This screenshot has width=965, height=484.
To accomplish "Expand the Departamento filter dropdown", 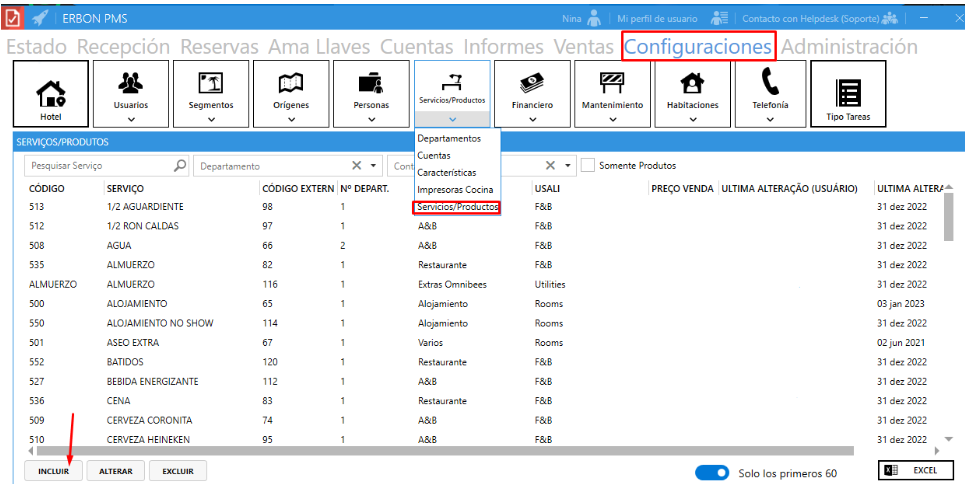I will click(x=375, y=166).
